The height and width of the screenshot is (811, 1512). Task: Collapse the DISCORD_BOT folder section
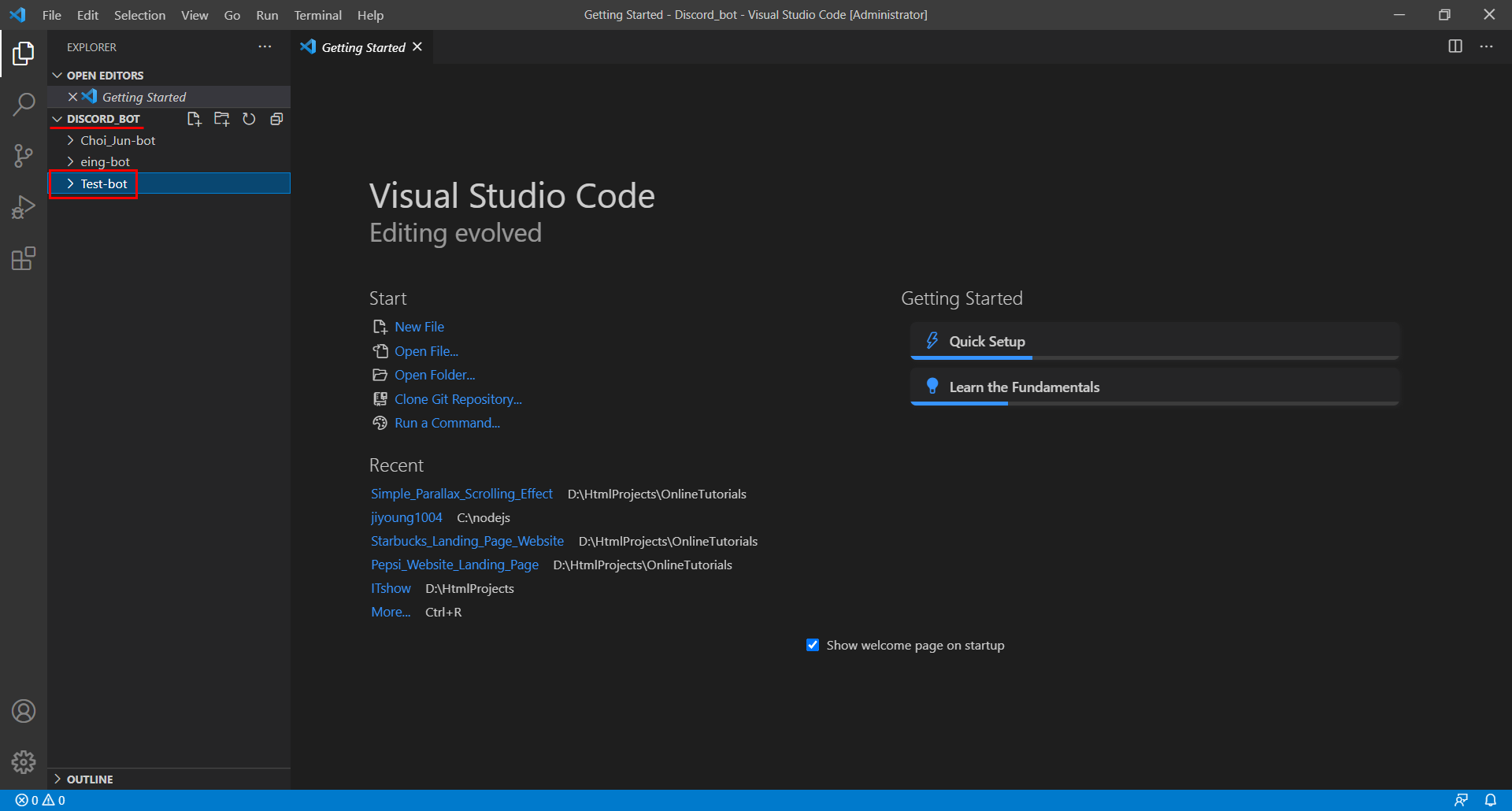tap(57, 119)
